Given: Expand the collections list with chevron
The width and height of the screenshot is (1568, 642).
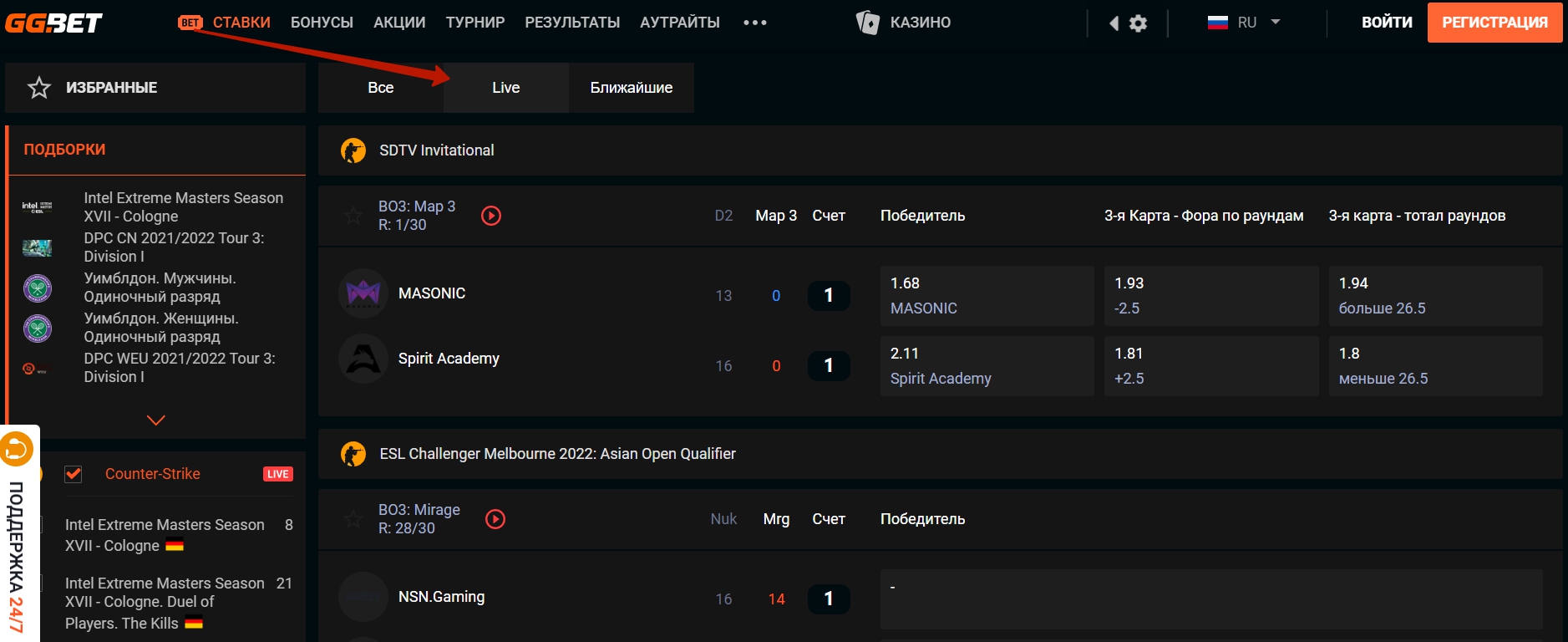Looking at the screenshot, I should [x=156, y=420].
